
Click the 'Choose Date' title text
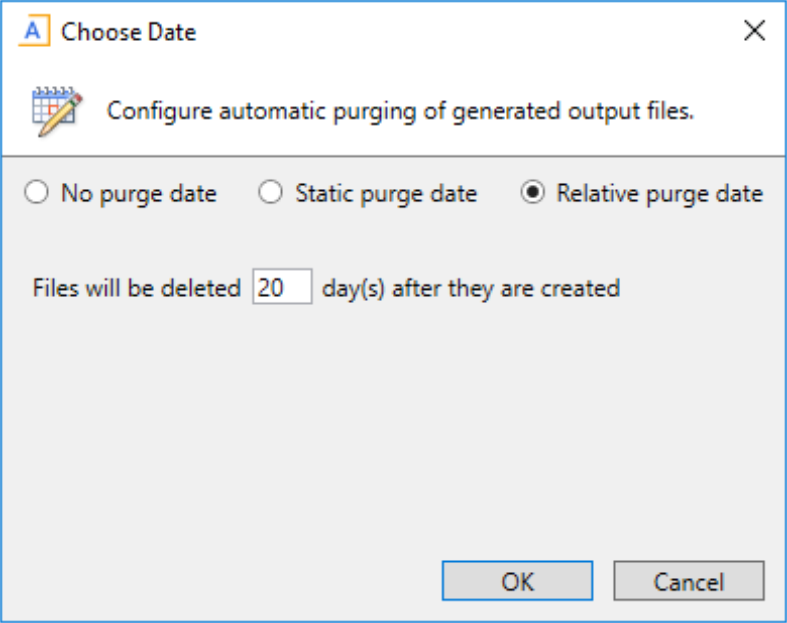pyautogui.click(x=128, y=32)
